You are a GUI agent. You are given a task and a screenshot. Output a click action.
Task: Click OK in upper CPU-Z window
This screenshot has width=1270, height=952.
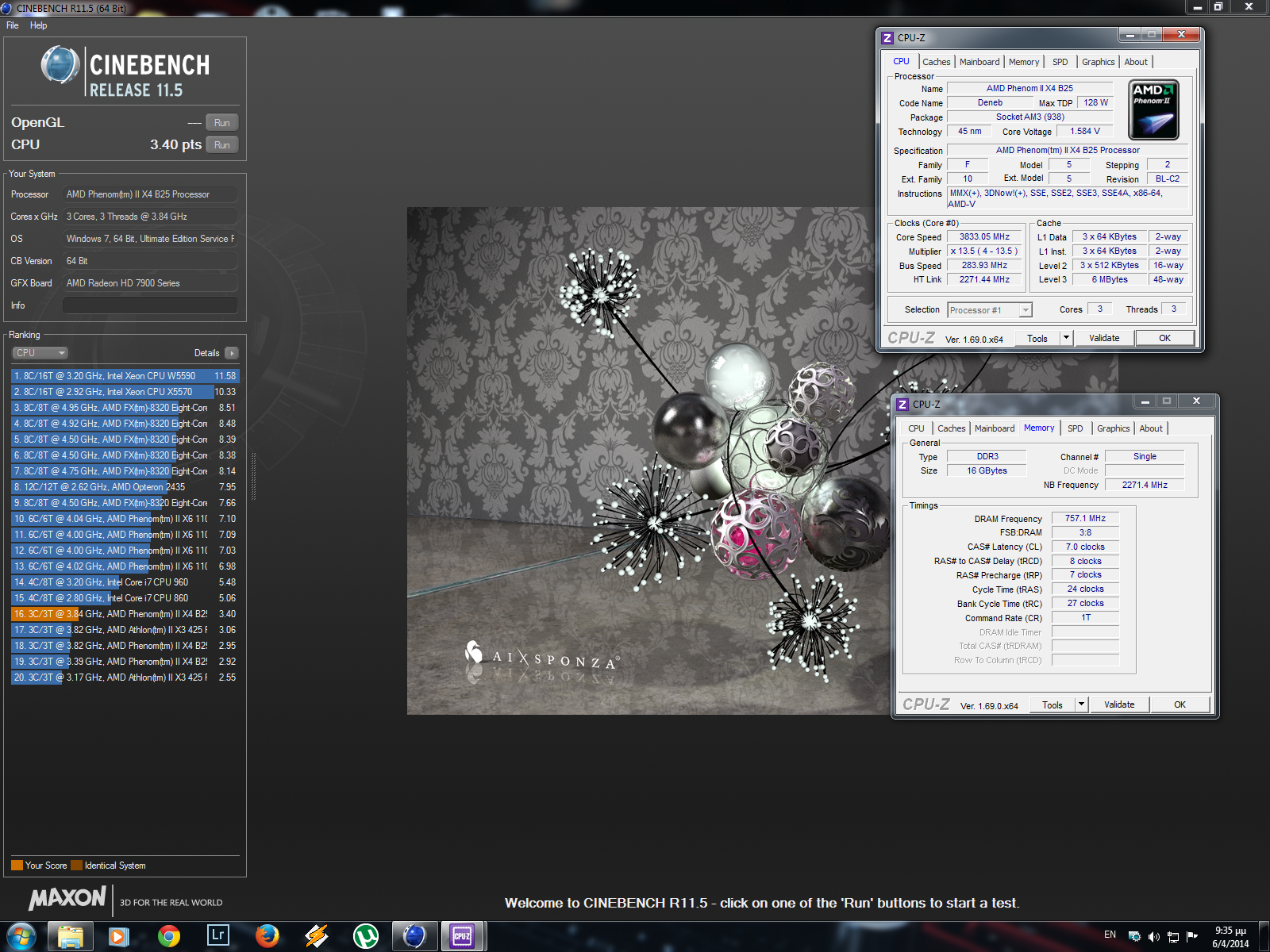[1164, 338]
